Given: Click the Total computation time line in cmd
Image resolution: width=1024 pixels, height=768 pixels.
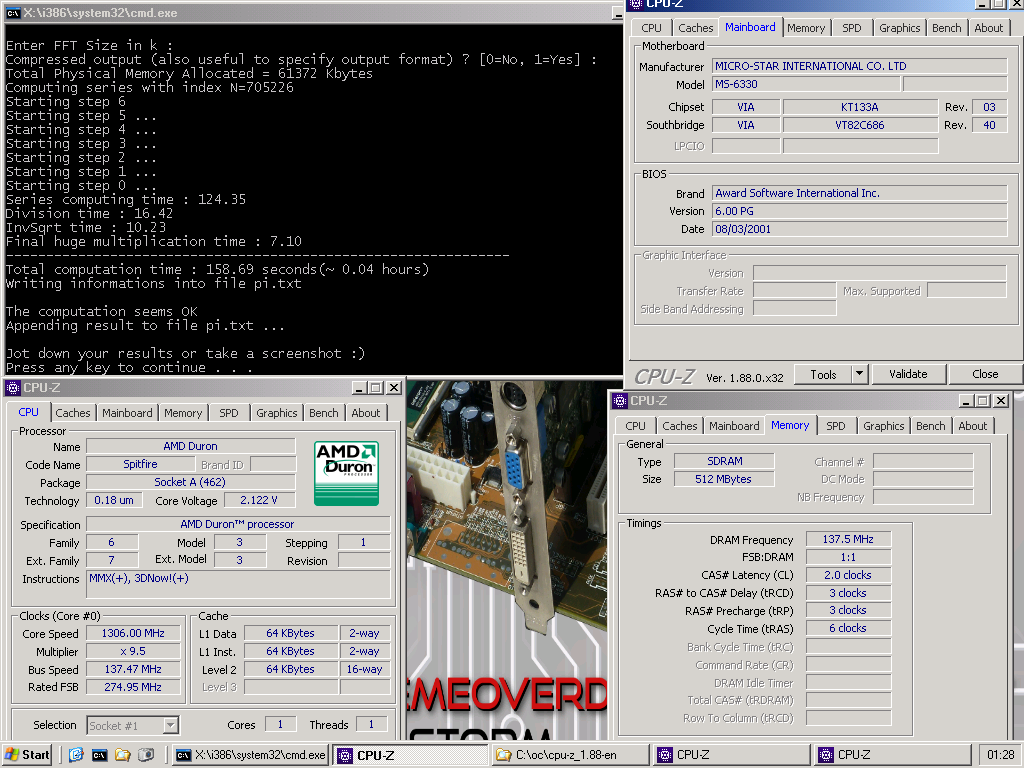Looking at the screenshot, I should coord(217,270).
